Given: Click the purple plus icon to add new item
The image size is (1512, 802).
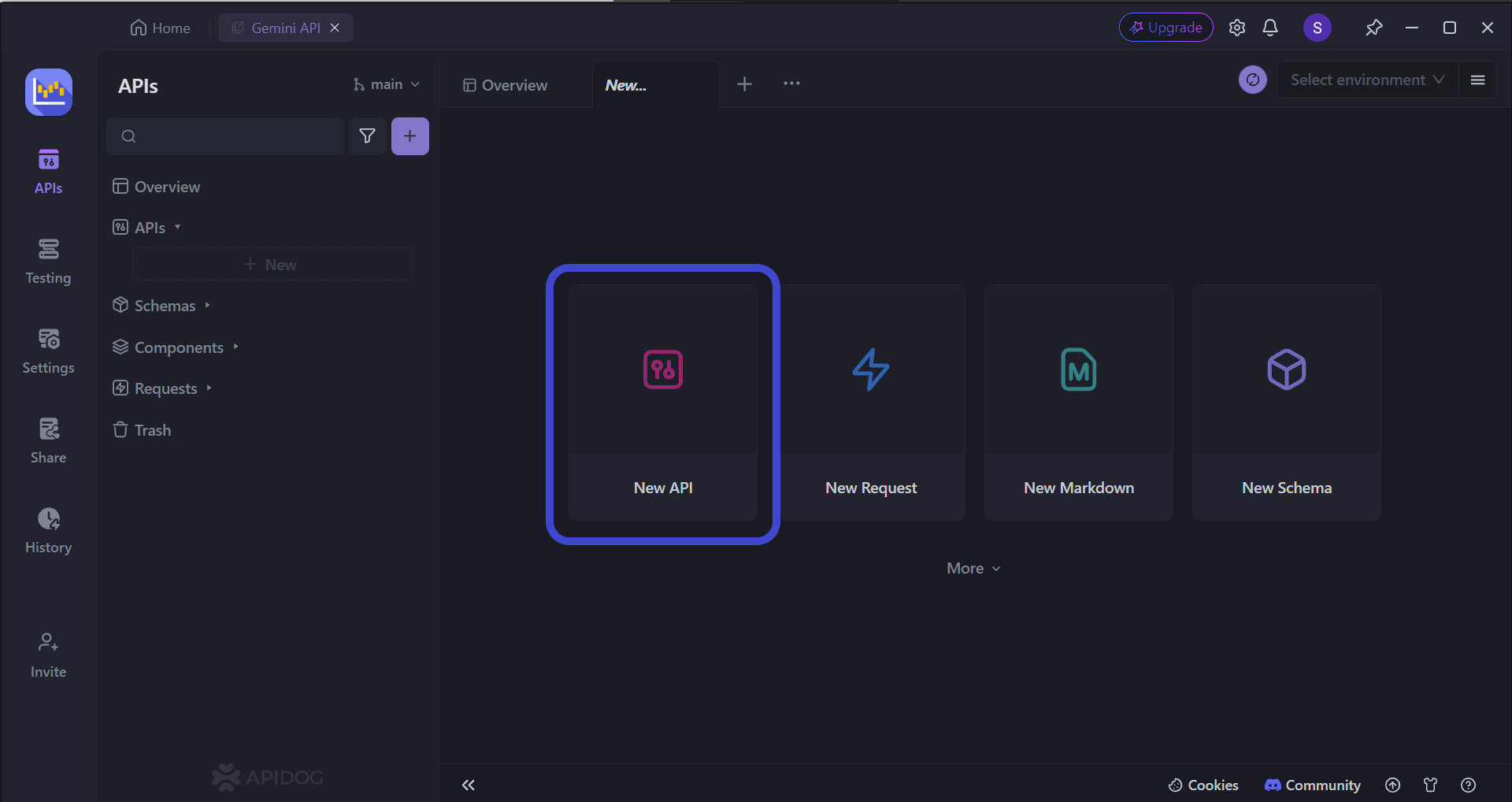Looking at the screenshot, I should click(x=409, y=136).
